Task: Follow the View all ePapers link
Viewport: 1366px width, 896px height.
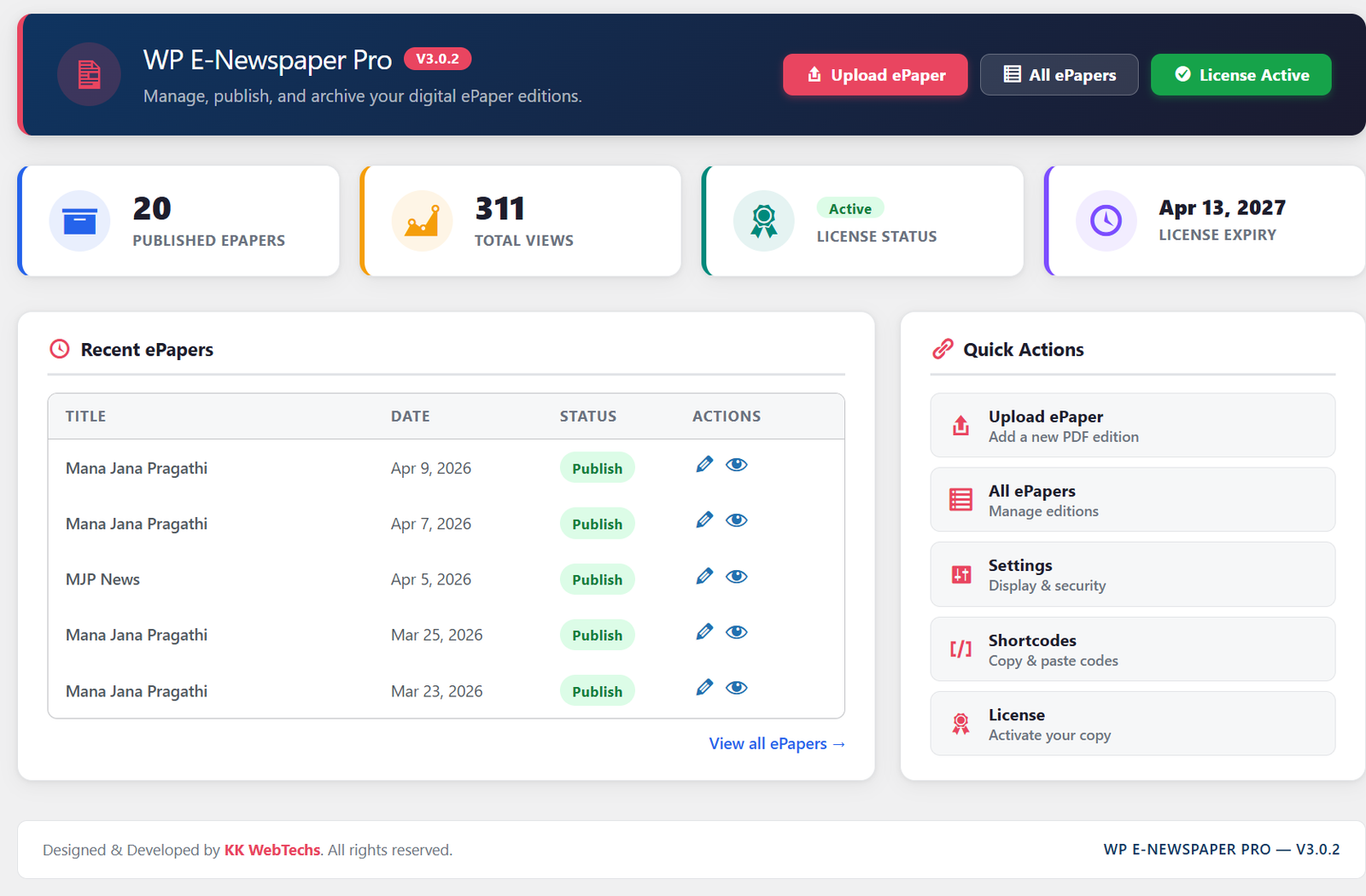Action: pyautogui.click(x=775, y=743)
